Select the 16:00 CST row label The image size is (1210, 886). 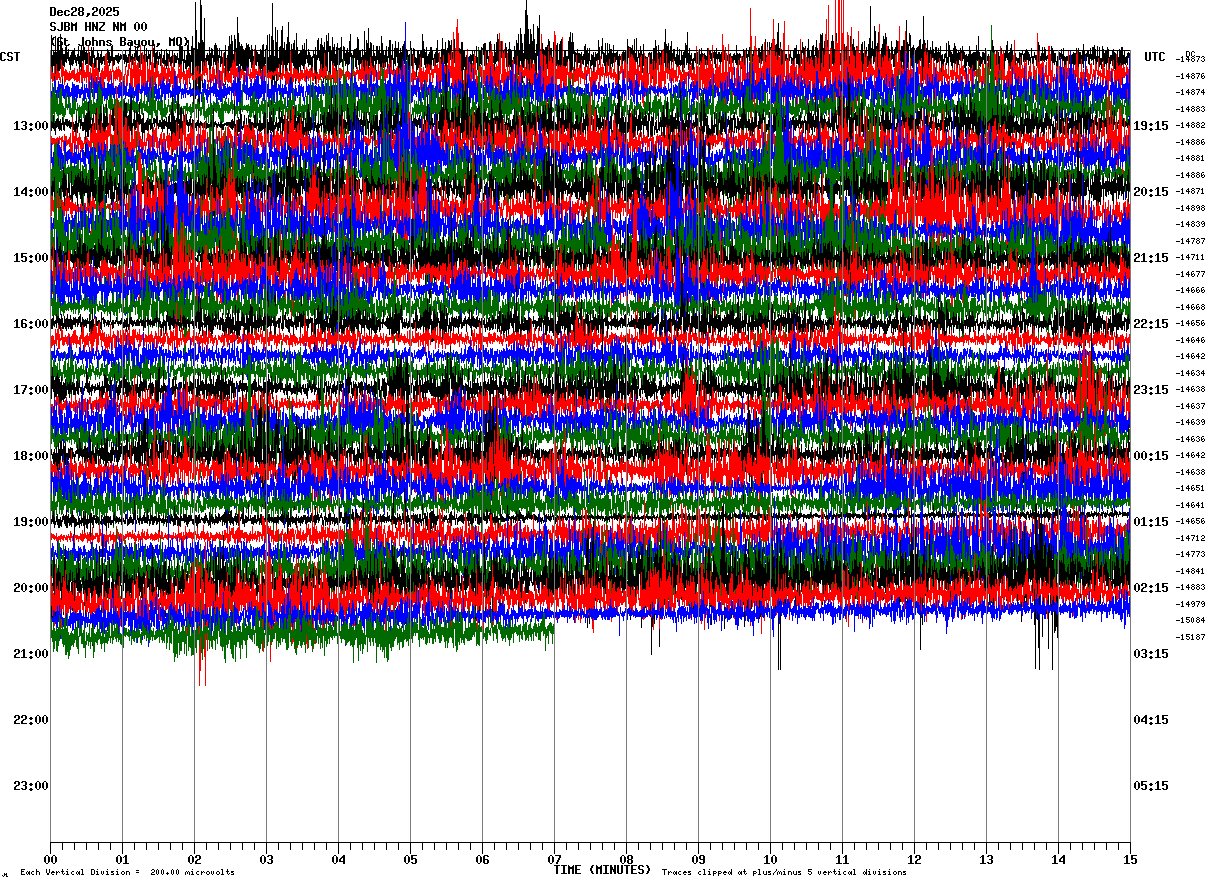[x=30, y=324]
